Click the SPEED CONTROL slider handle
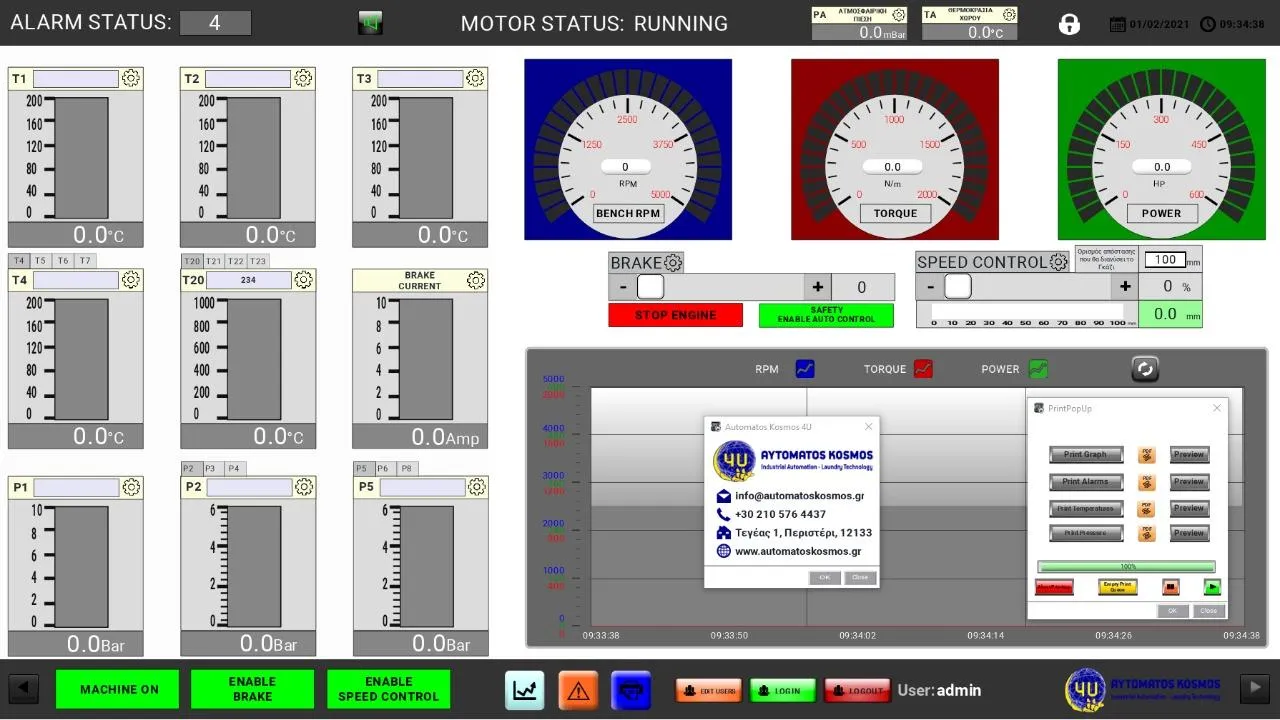 coord(957,287)
